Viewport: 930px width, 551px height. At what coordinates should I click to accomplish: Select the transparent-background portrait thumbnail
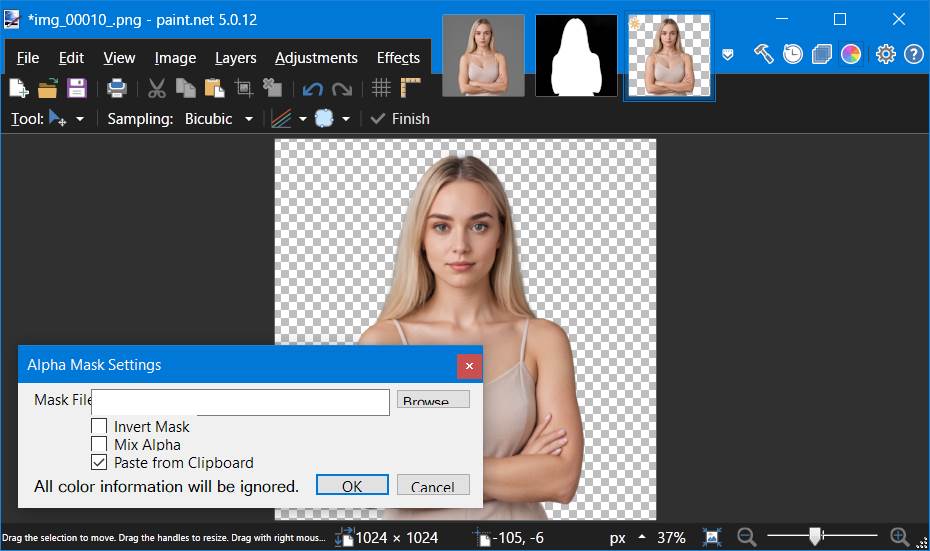pyautogui.click(x=669, y=56)
